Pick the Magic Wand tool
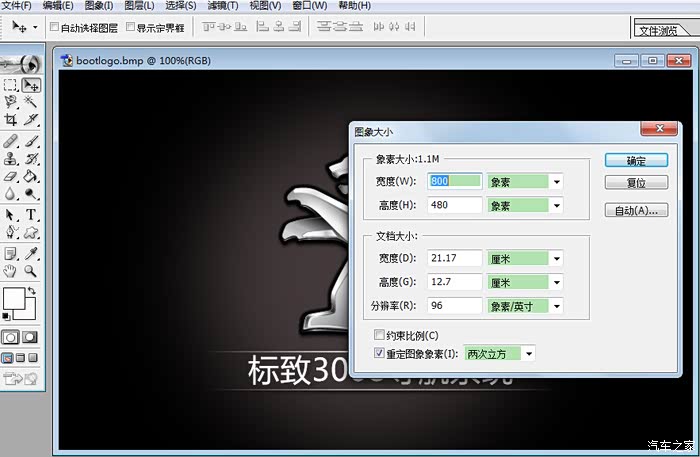Image resolution: width=700 pixels, height=457 pixels. pos(32,102)
